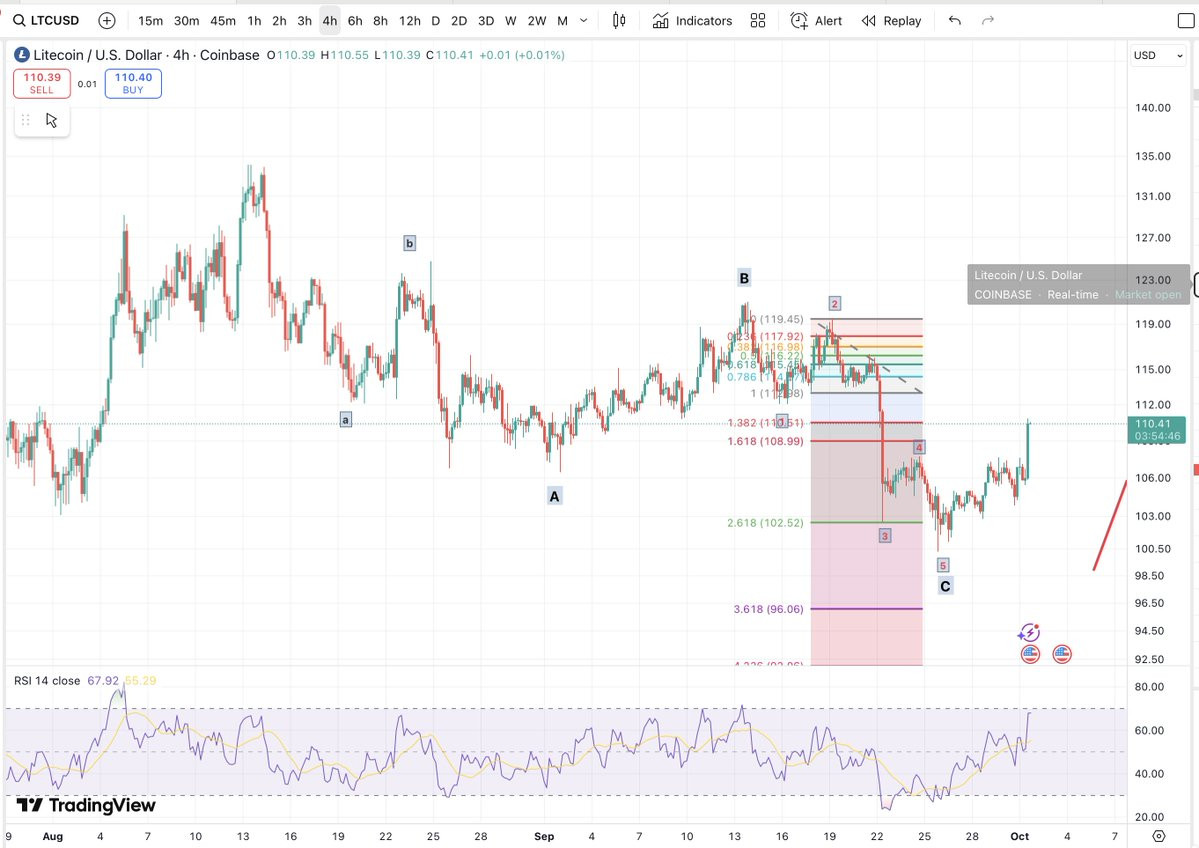Select the wave label B

pos(744,278)
